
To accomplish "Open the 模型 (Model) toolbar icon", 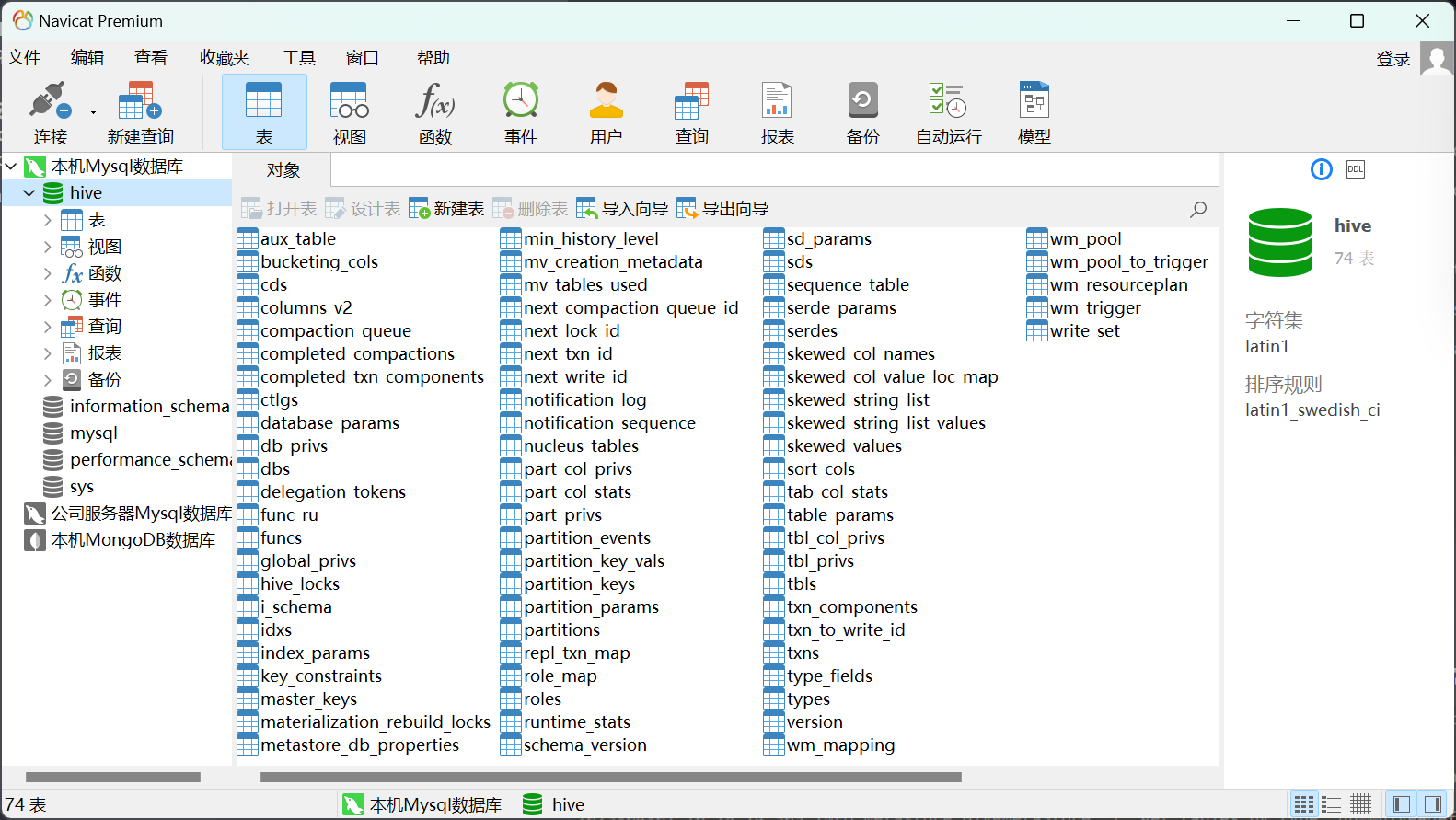I will pyautogui.click(x=1034, y=112).
